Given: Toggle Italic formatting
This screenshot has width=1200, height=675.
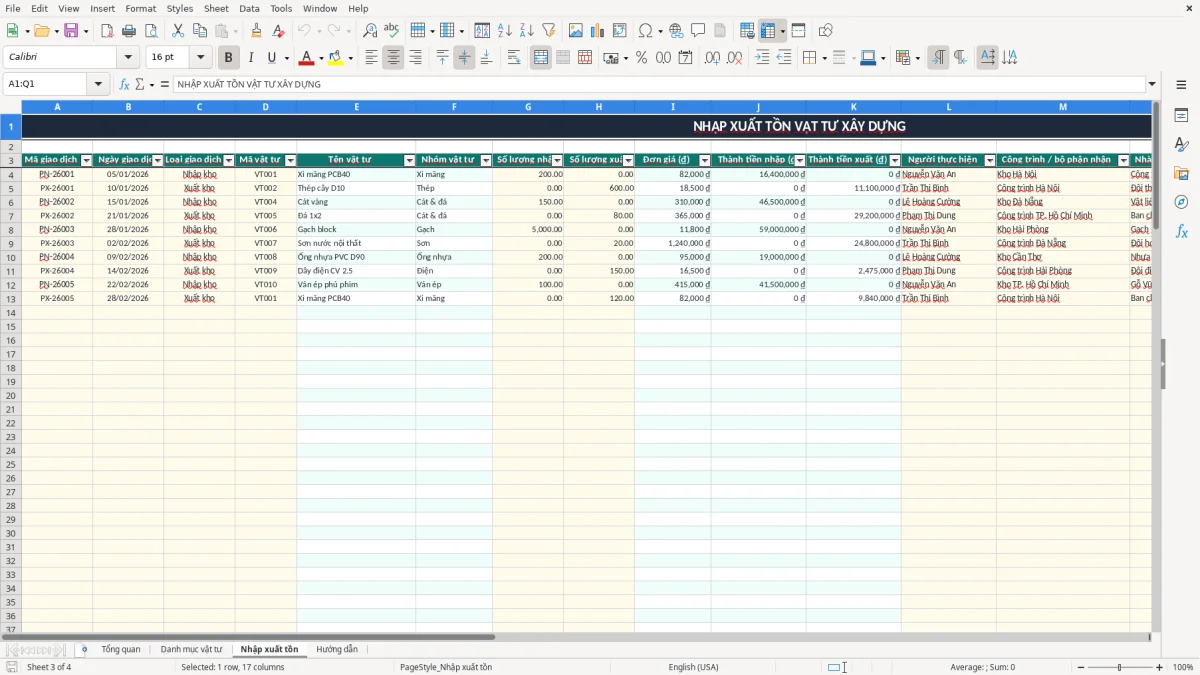Looking at the screenshot, I should coord(251,58).
